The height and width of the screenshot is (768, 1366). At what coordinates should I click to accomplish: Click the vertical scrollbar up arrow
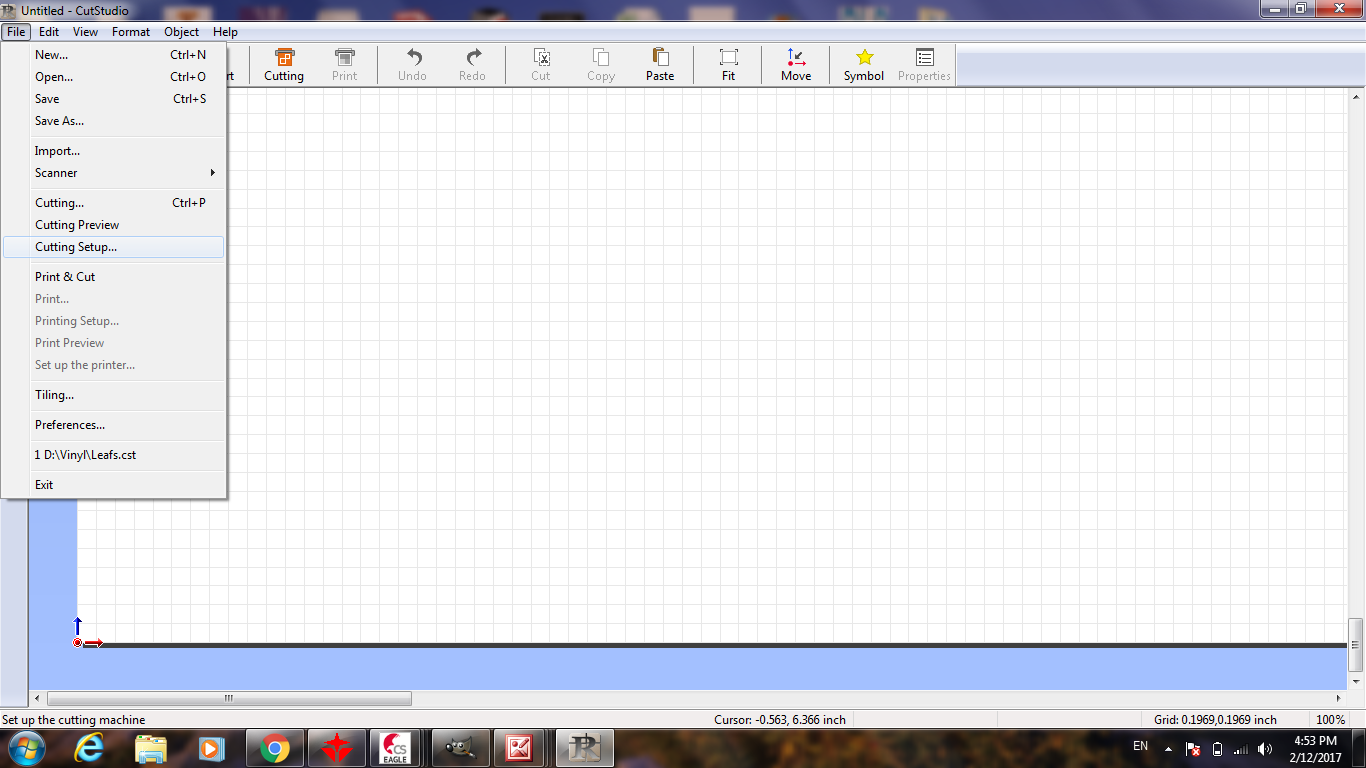[x=1356, y=97]
